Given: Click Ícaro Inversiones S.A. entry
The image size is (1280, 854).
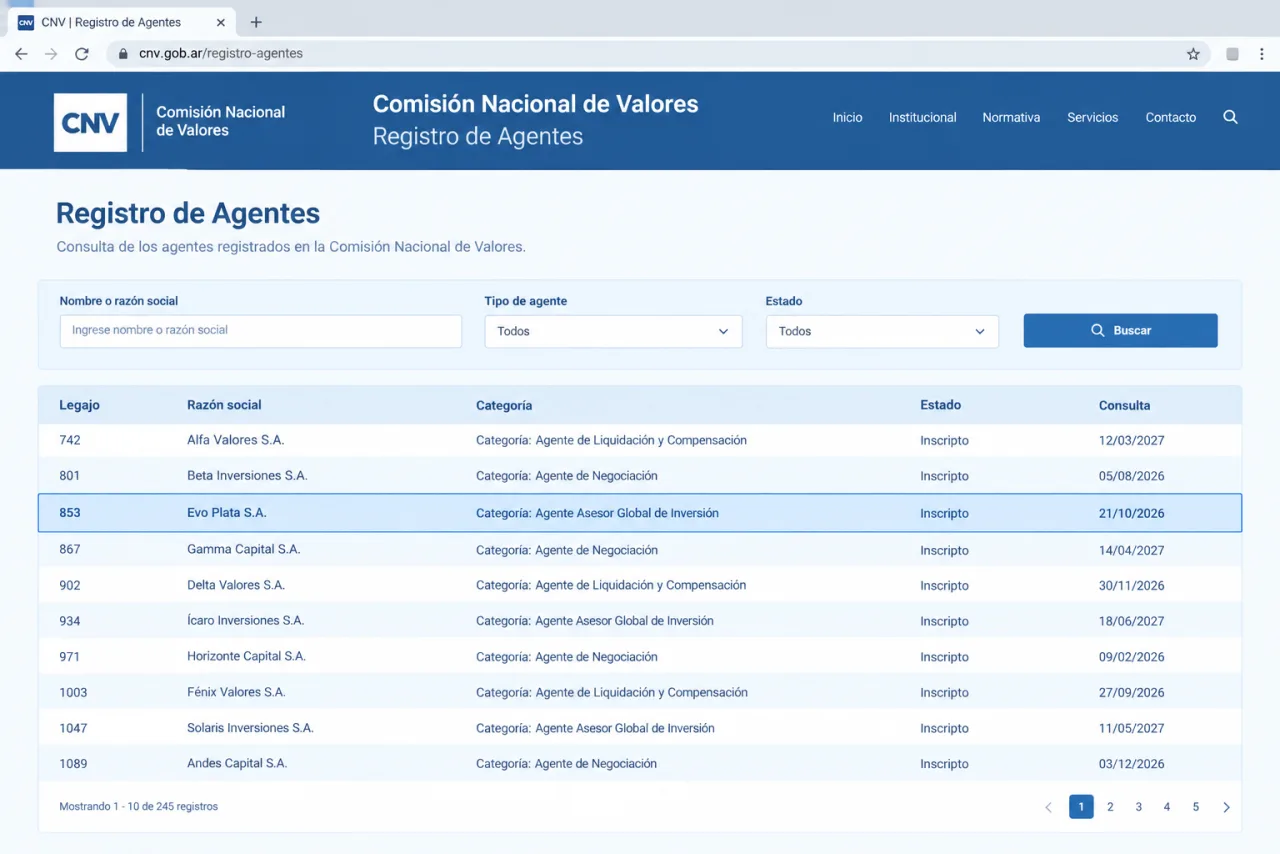Looking at the screenshot, I should point(245,621).
